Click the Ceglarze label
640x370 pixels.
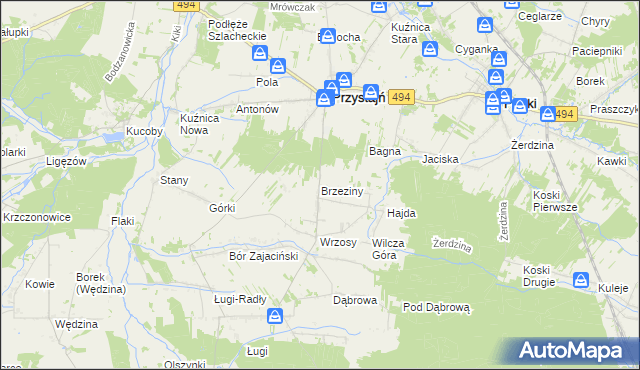[x=540, y=17]
